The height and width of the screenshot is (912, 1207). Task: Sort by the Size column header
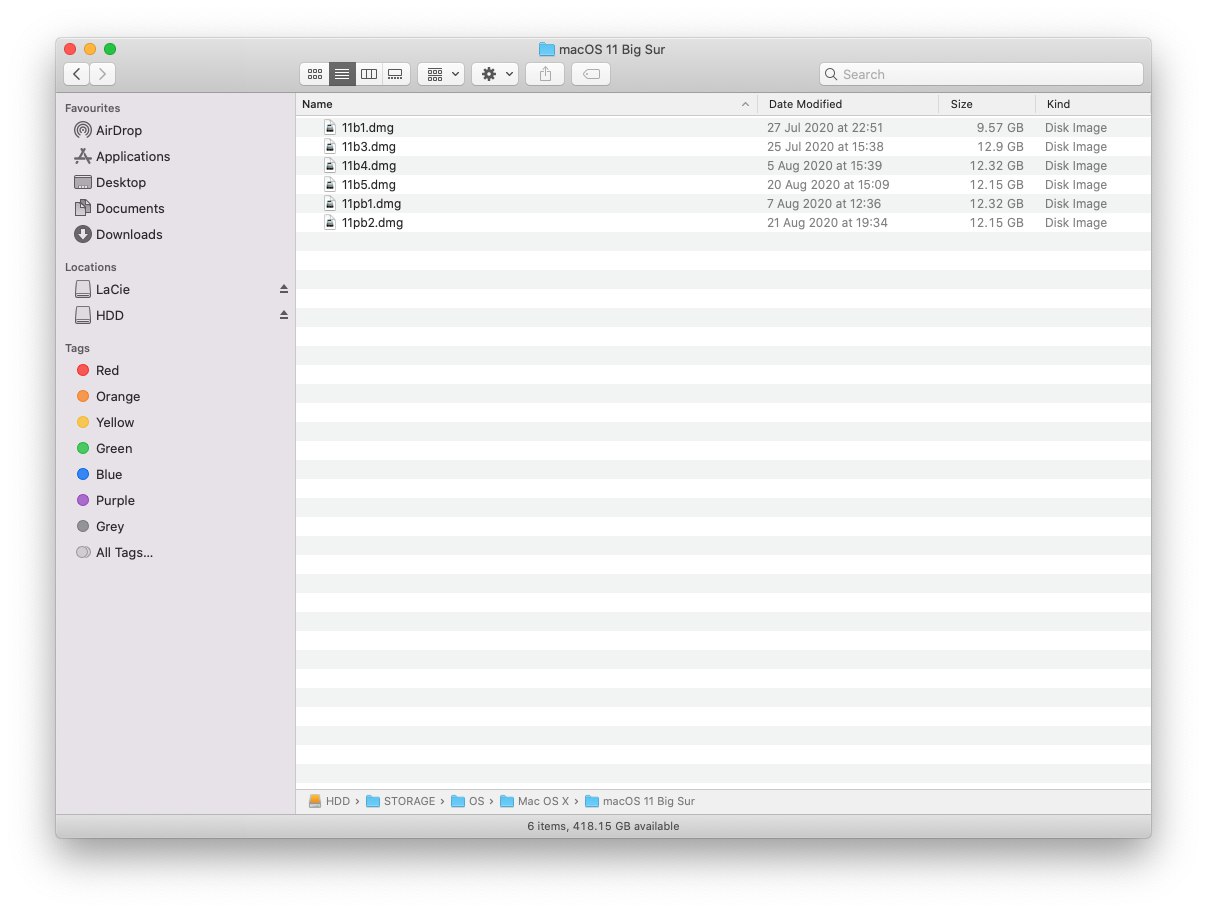point(987,104)
